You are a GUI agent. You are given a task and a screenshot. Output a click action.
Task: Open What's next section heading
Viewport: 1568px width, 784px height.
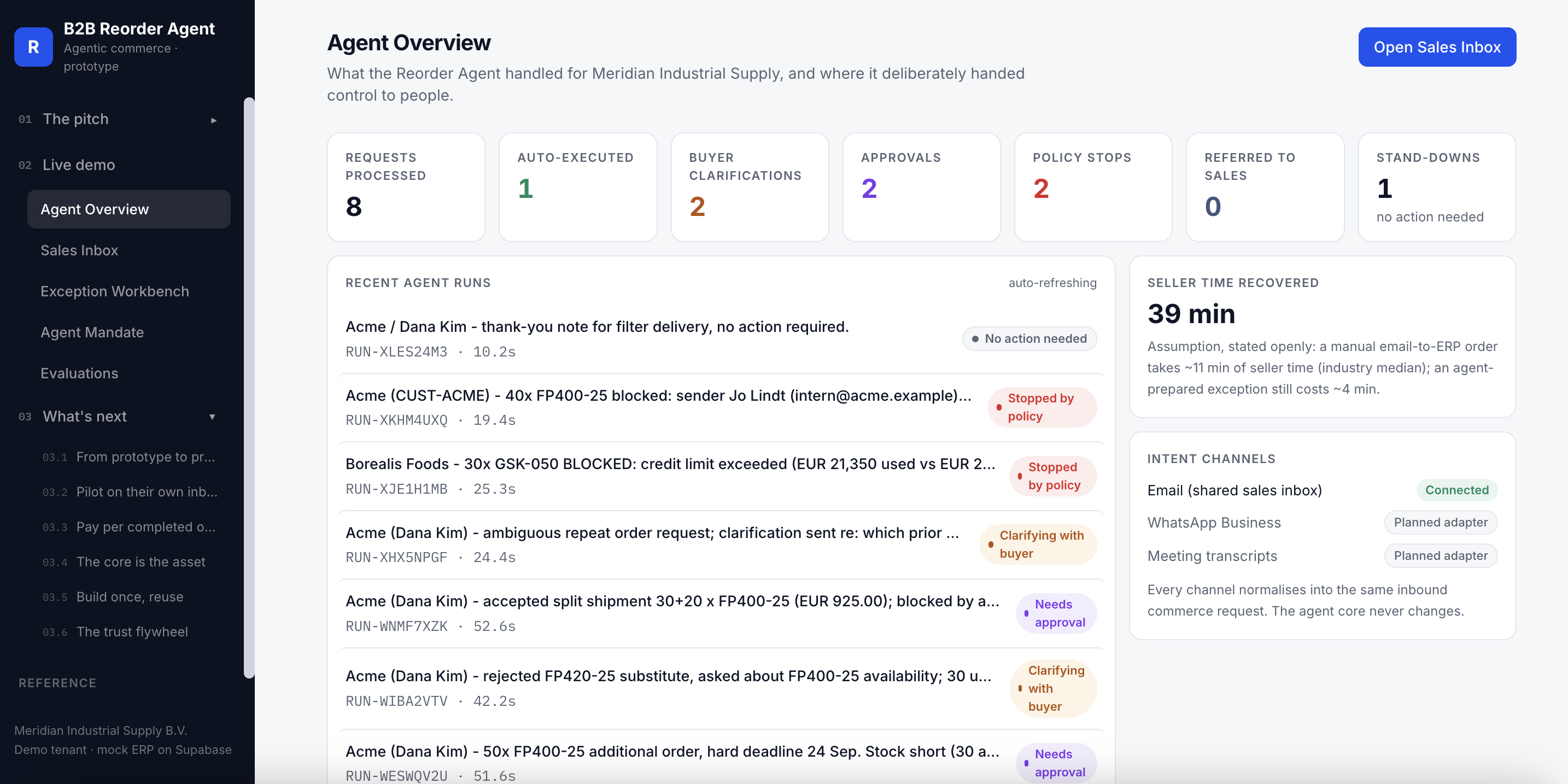[x=85, y=417]
